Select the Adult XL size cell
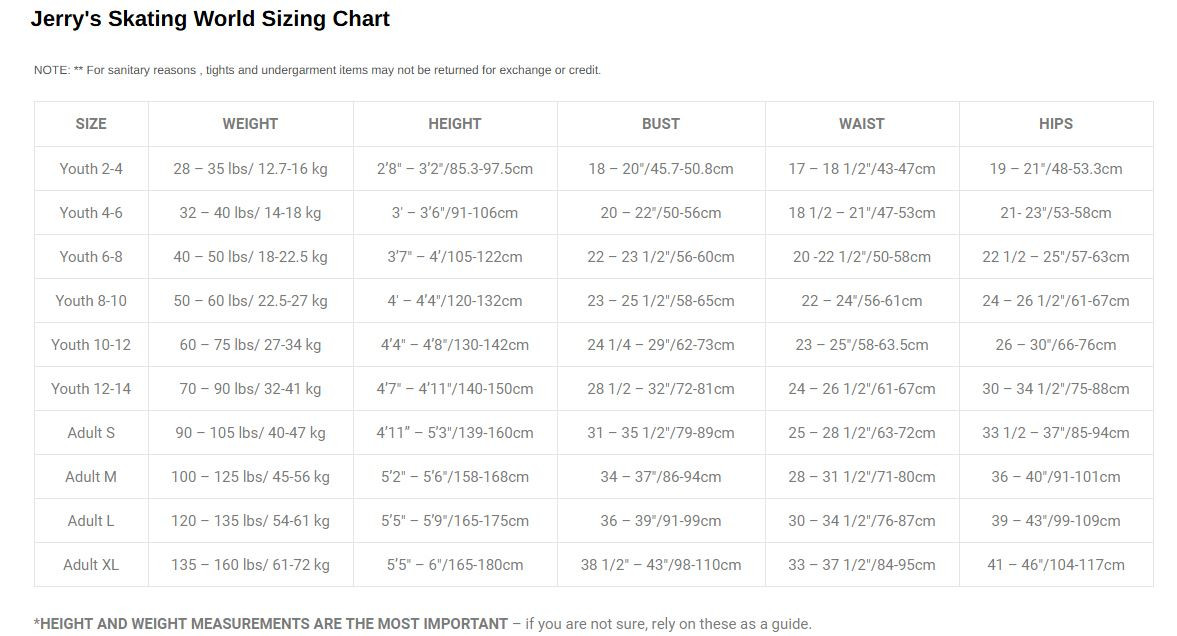The height and width of the screenshot is (636, 1177). coord(91,565)
